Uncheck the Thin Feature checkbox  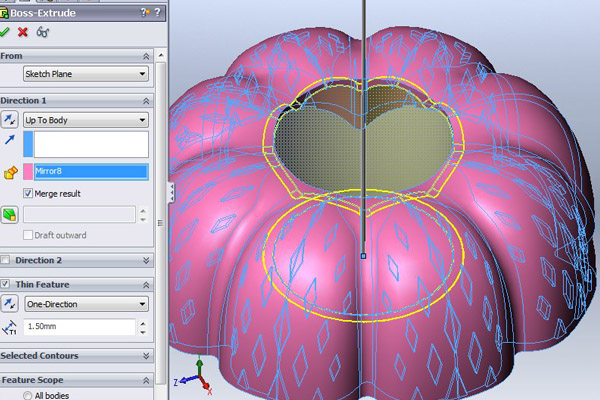pos(5,284)
